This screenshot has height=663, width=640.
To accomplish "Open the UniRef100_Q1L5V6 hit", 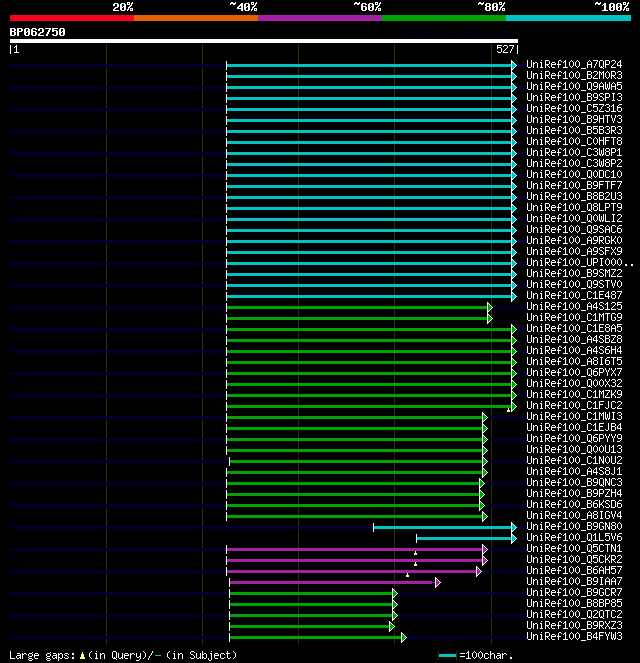I will pyautogui.click(x=574, y=537).
